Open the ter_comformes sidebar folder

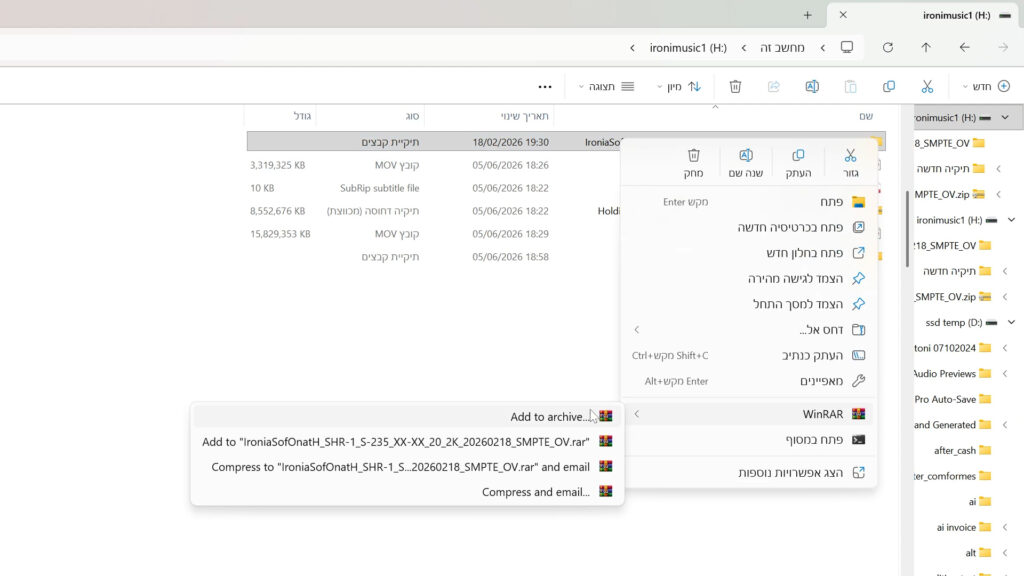coord(952,476)
